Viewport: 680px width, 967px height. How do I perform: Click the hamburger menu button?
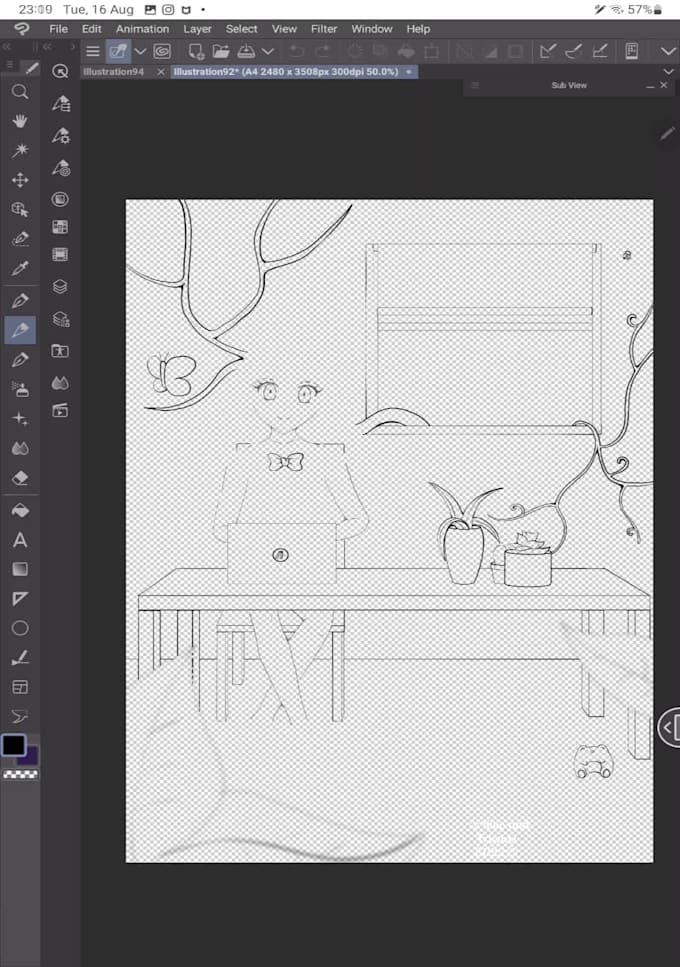click(92, 51)
